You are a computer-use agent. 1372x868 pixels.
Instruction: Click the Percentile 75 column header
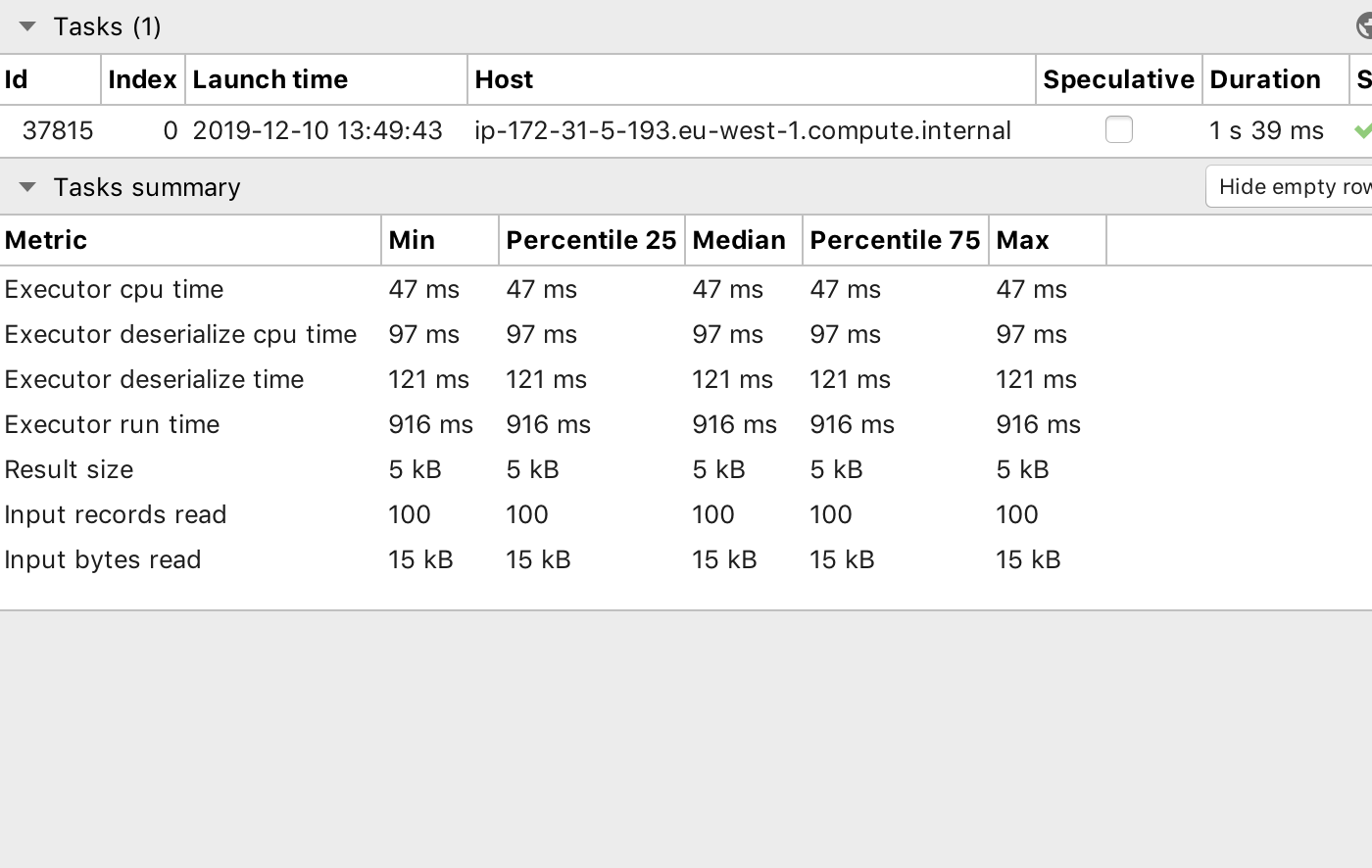tap(896, 240)
